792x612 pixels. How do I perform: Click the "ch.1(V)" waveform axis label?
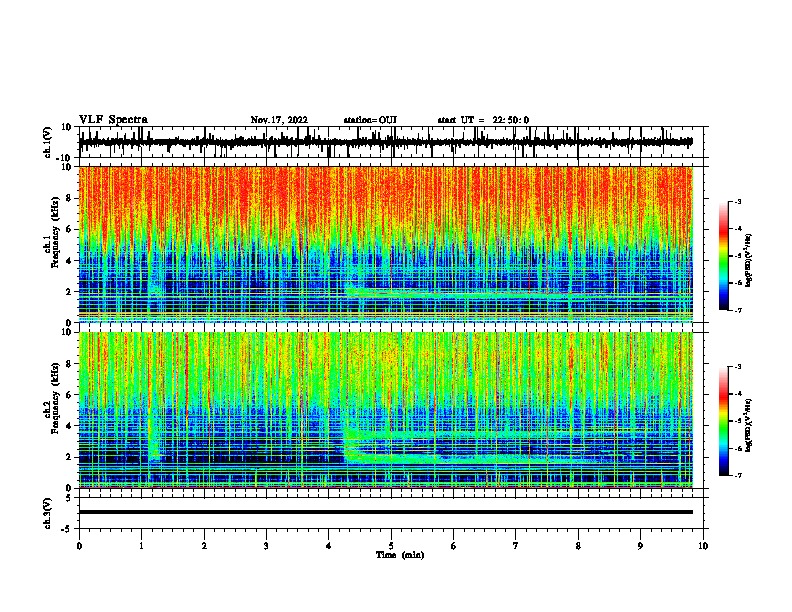tap(48, 142)
